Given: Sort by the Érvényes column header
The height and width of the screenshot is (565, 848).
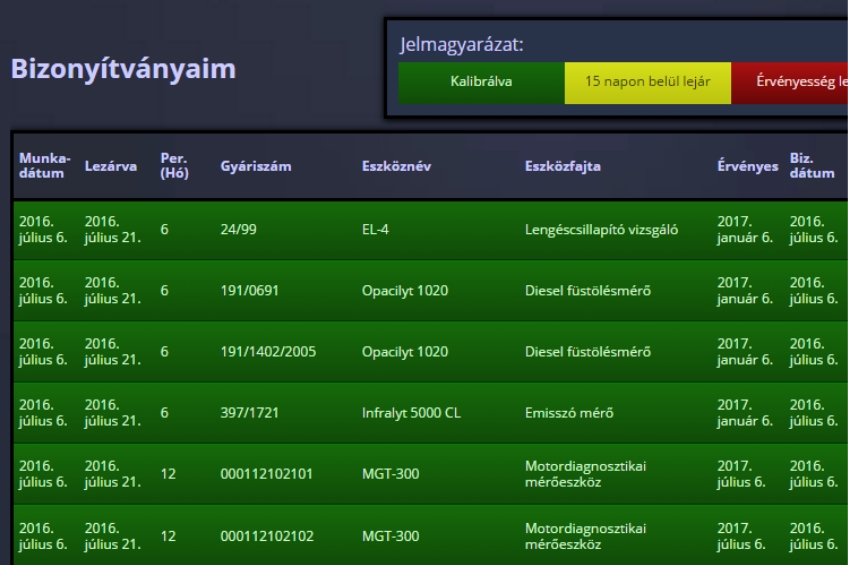Looking at the screenshot, I should [747, 166].
